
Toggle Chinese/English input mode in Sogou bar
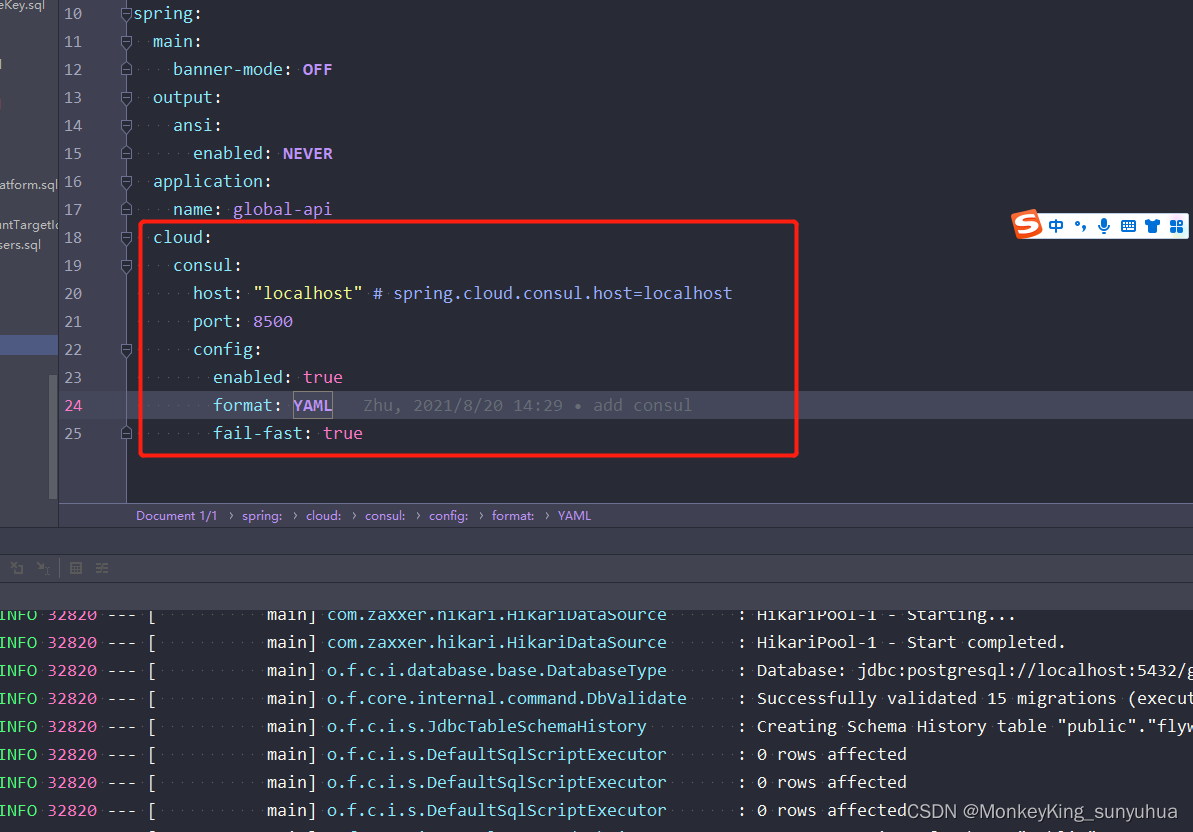(1056, 226)
